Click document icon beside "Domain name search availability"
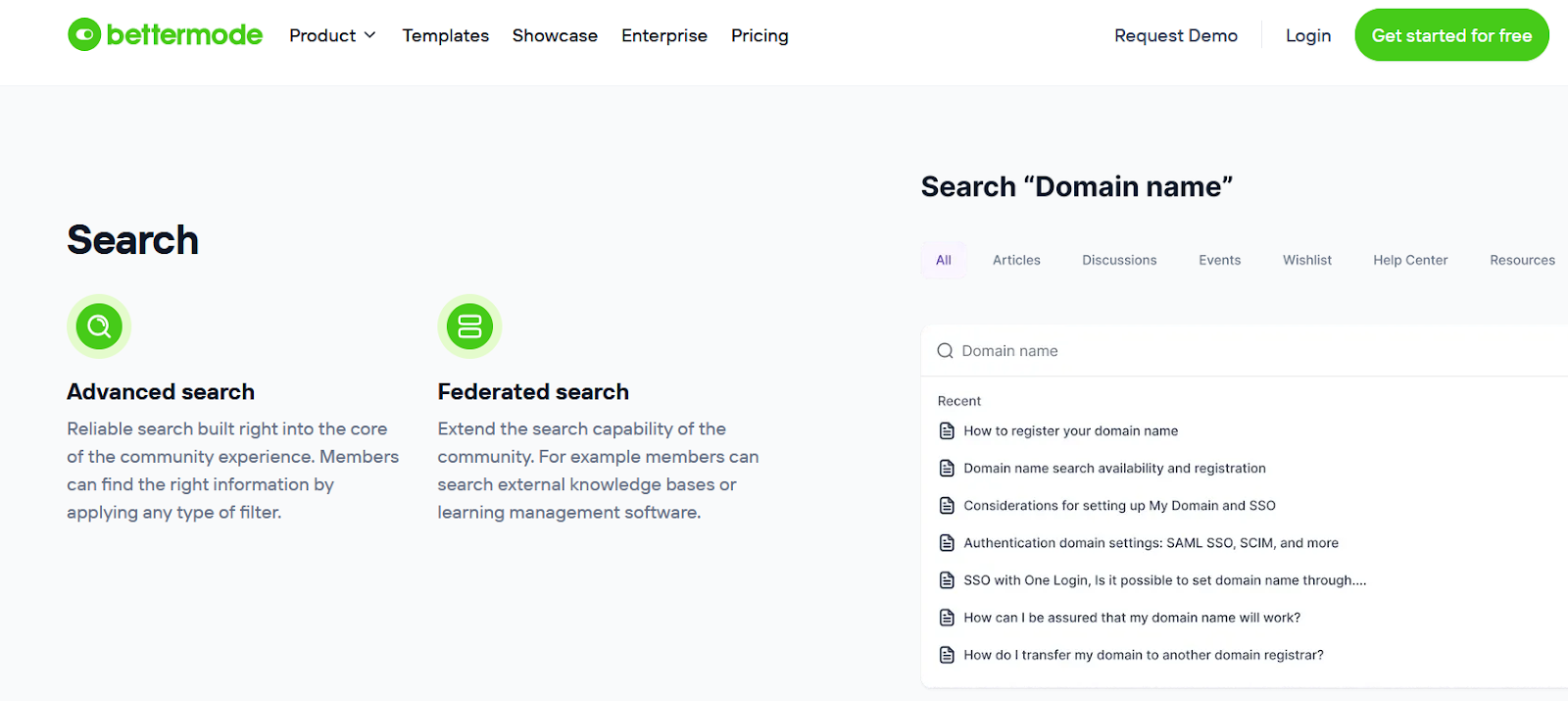 click(x=947, y=469)
